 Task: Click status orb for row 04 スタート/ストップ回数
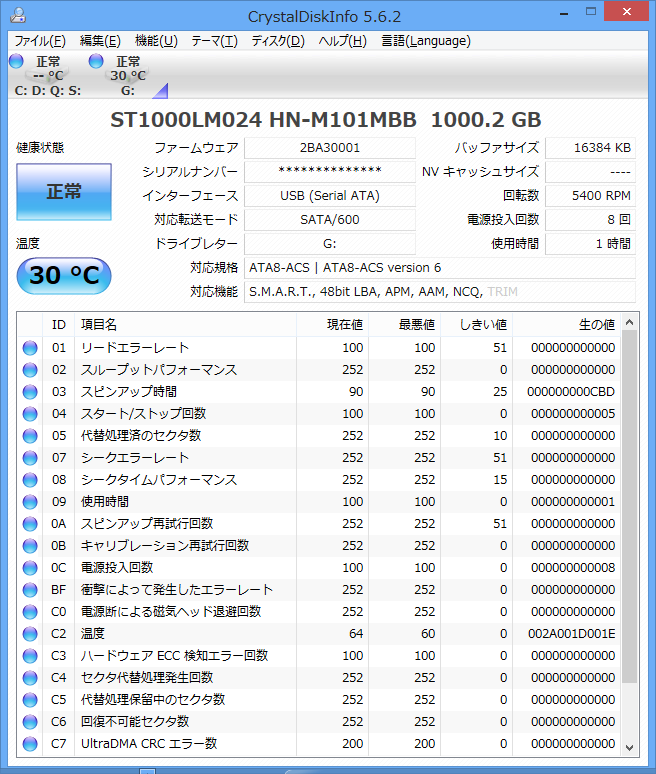[30, 414]
